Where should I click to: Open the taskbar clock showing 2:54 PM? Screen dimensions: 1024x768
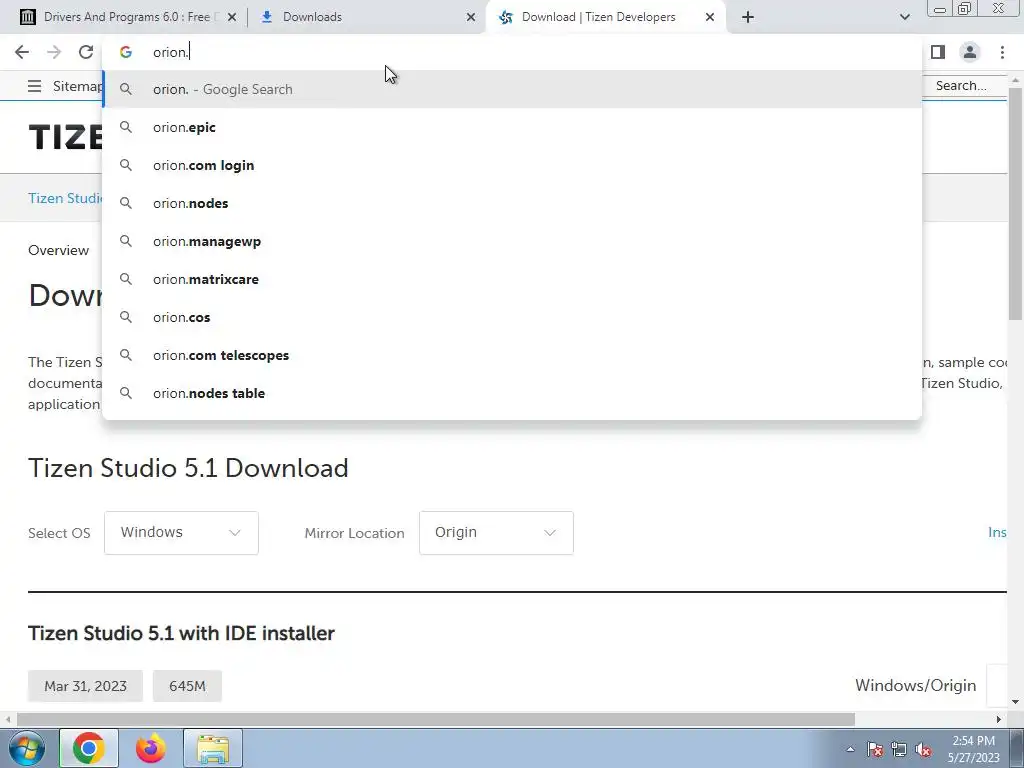[x=973, y=748]
